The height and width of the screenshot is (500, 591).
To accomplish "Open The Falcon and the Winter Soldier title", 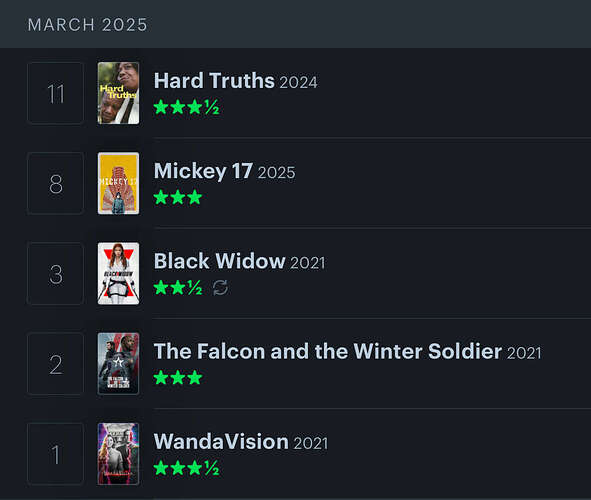I will click(328, 352).
